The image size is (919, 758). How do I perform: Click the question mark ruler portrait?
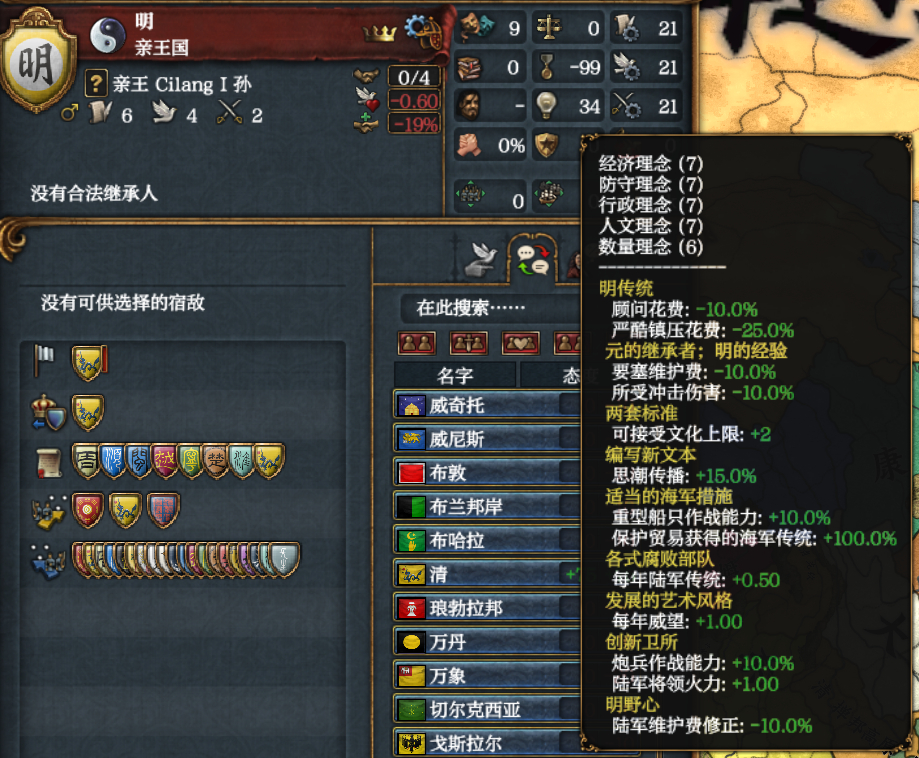(96, 83)
